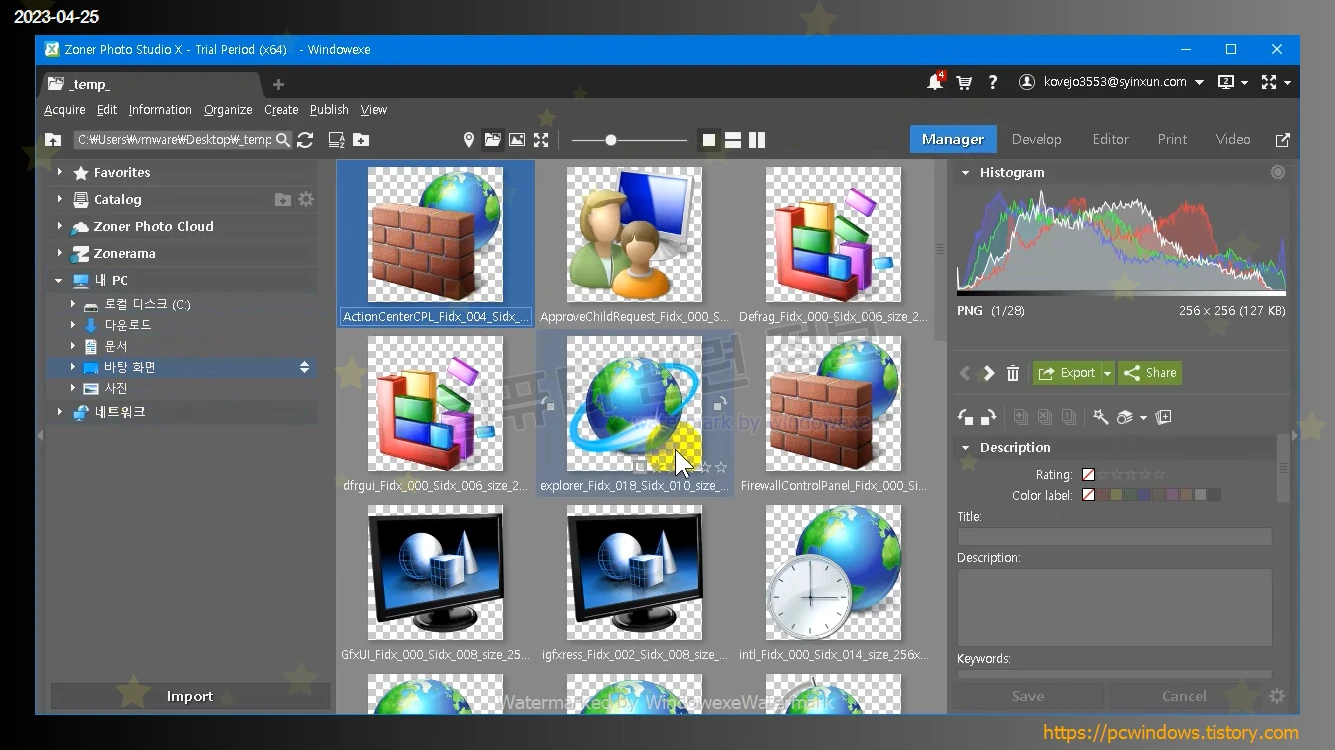The width and height of the screenshot is (1335, 750).
Task: Open the Export dropdown arrow
Action: pos(1107,373)
